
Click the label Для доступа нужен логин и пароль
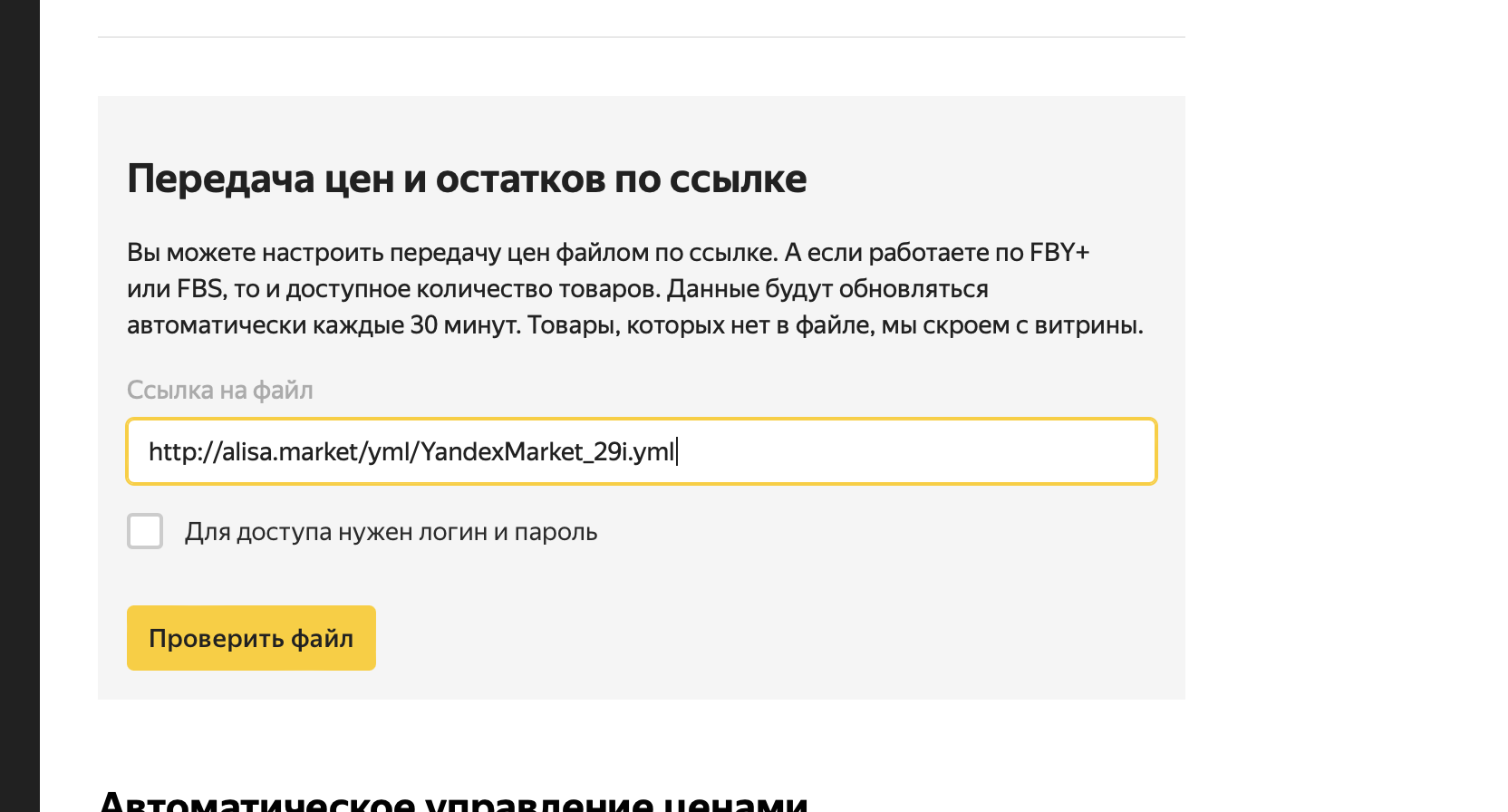click(391, 532)
